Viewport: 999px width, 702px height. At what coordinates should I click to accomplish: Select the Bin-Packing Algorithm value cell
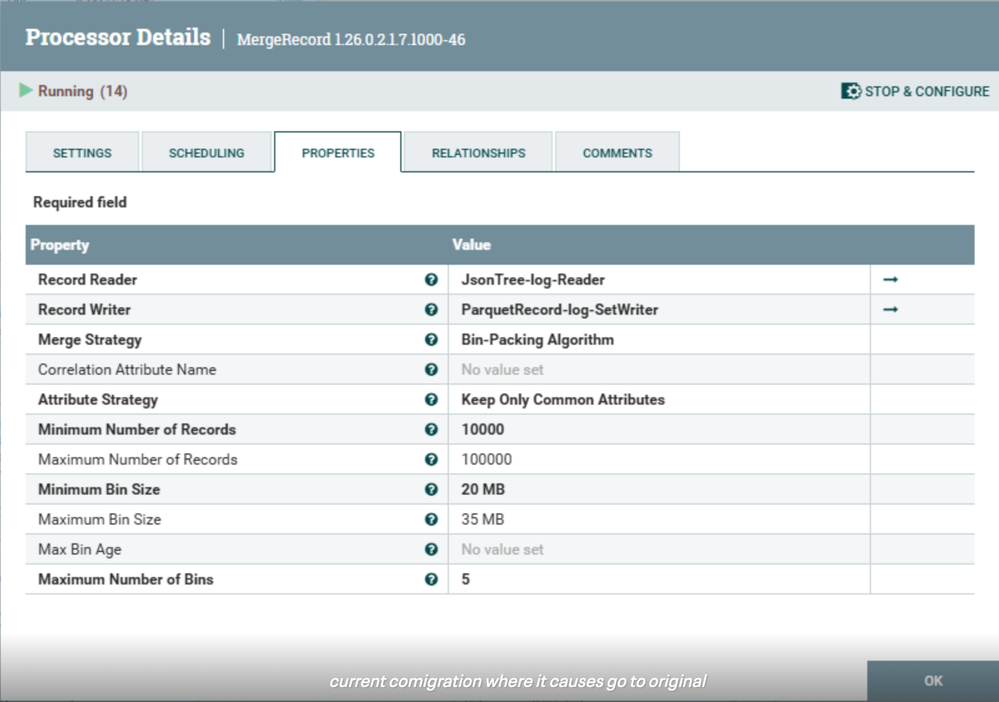537,340
